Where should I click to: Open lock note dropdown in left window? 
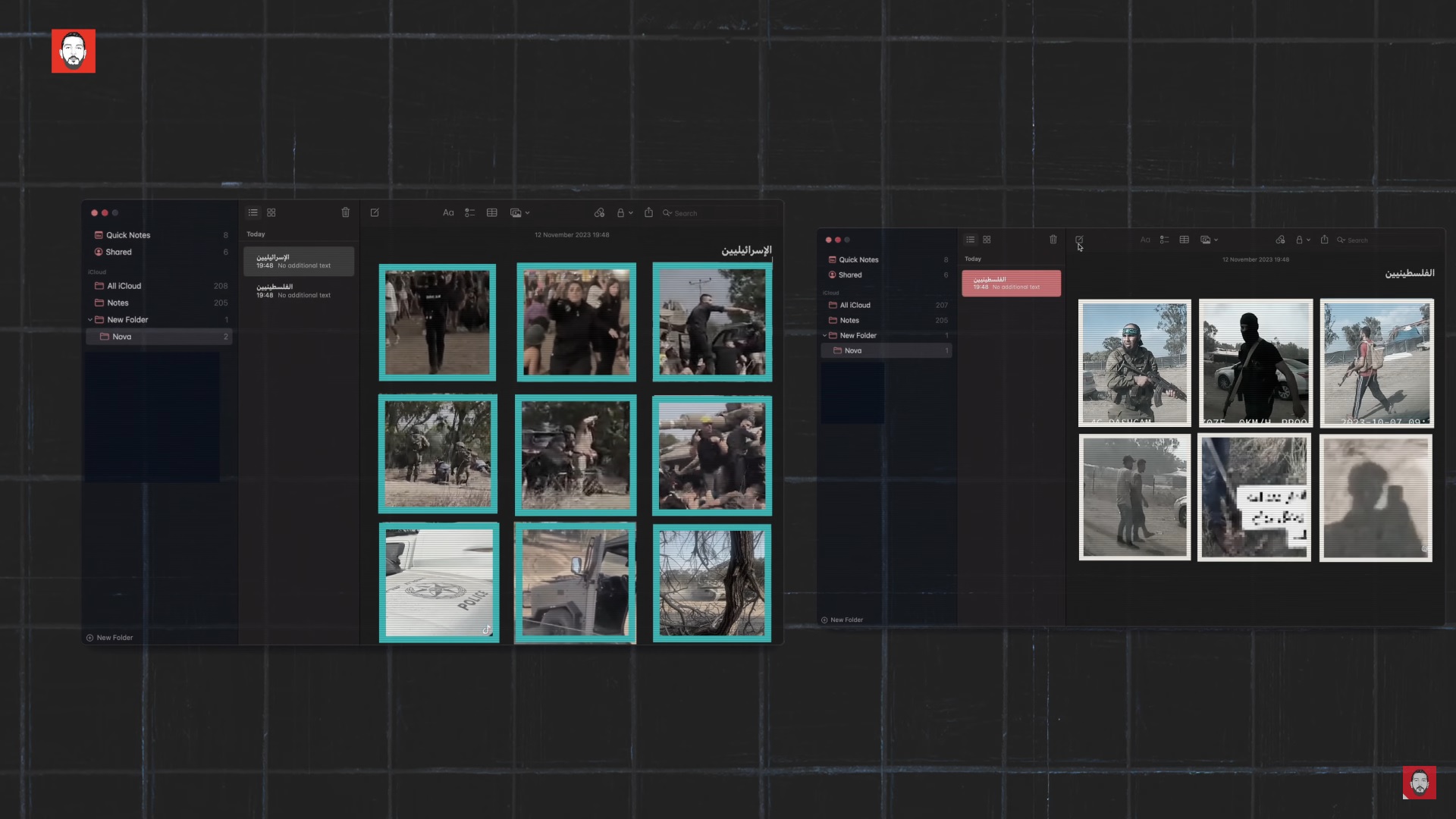click(624, 213)
